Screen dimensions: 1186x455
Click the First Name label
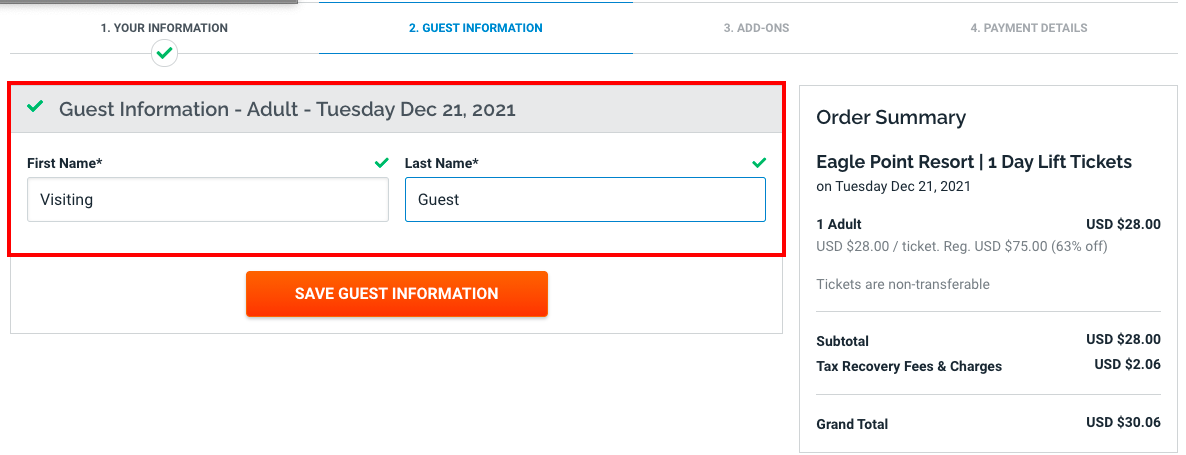point(66,162)
